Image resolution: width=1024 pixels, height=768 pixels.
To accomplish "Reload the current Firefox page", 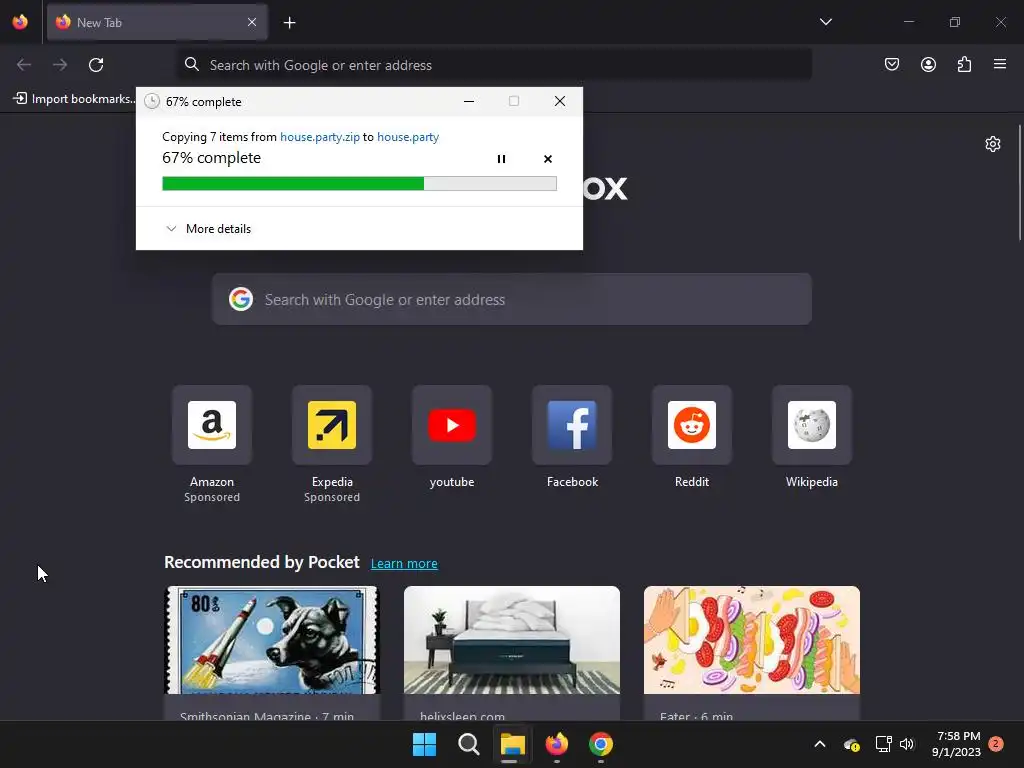I will pyautogui.click(x=96, y=65).
